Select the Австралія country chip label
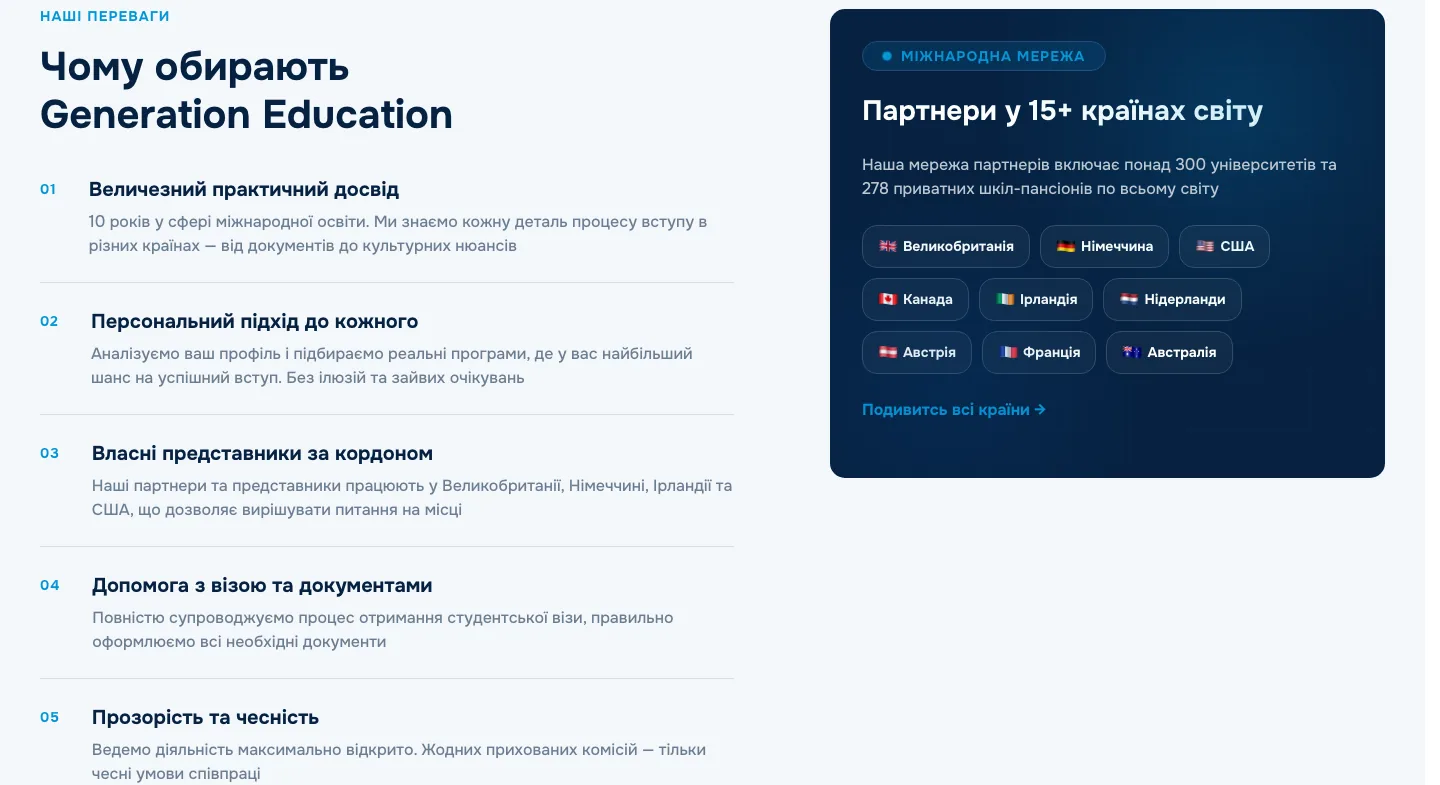Image resolution: width=1440 pixels, height=785 pixels. [1182, 352]
